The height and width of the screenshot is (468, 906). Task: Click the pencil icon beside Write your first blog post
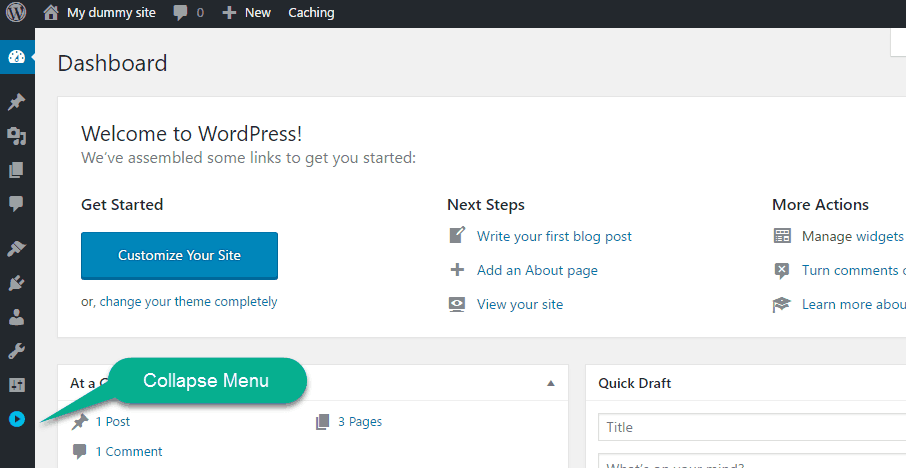[x=457, y=235]
